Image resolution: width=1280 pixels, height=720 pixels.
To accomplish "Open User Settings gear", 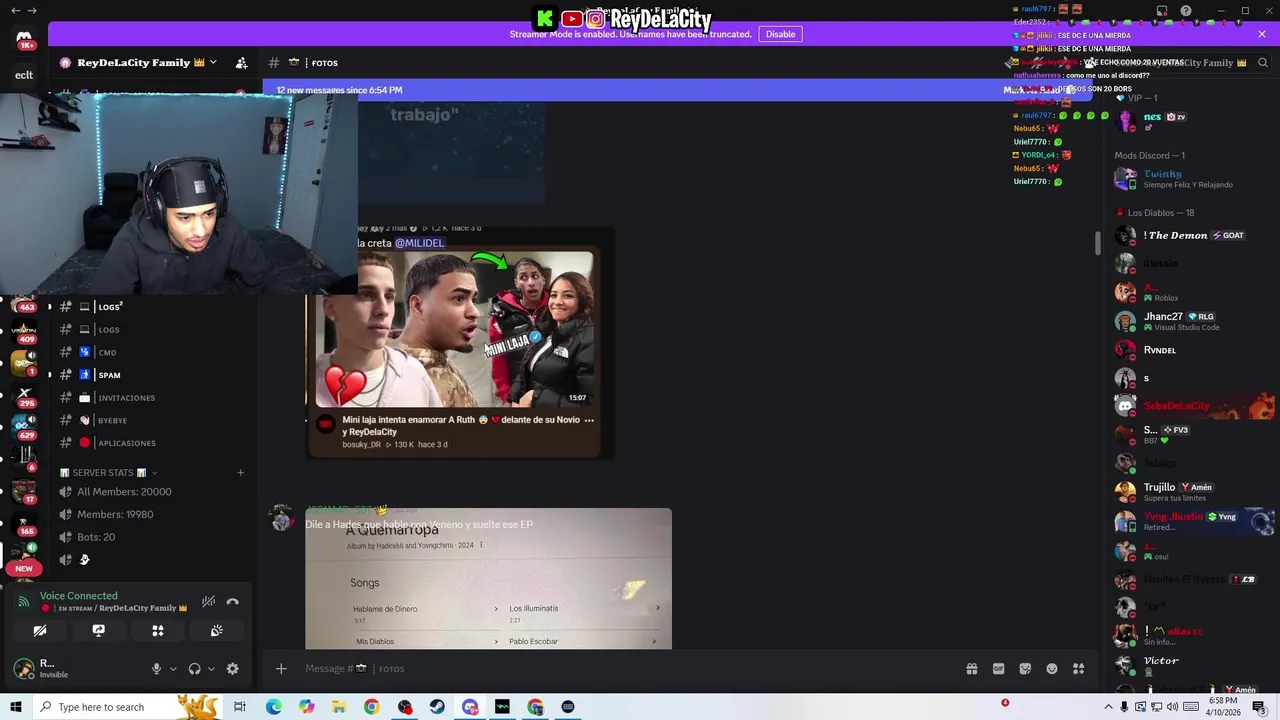I will point(232,669).
